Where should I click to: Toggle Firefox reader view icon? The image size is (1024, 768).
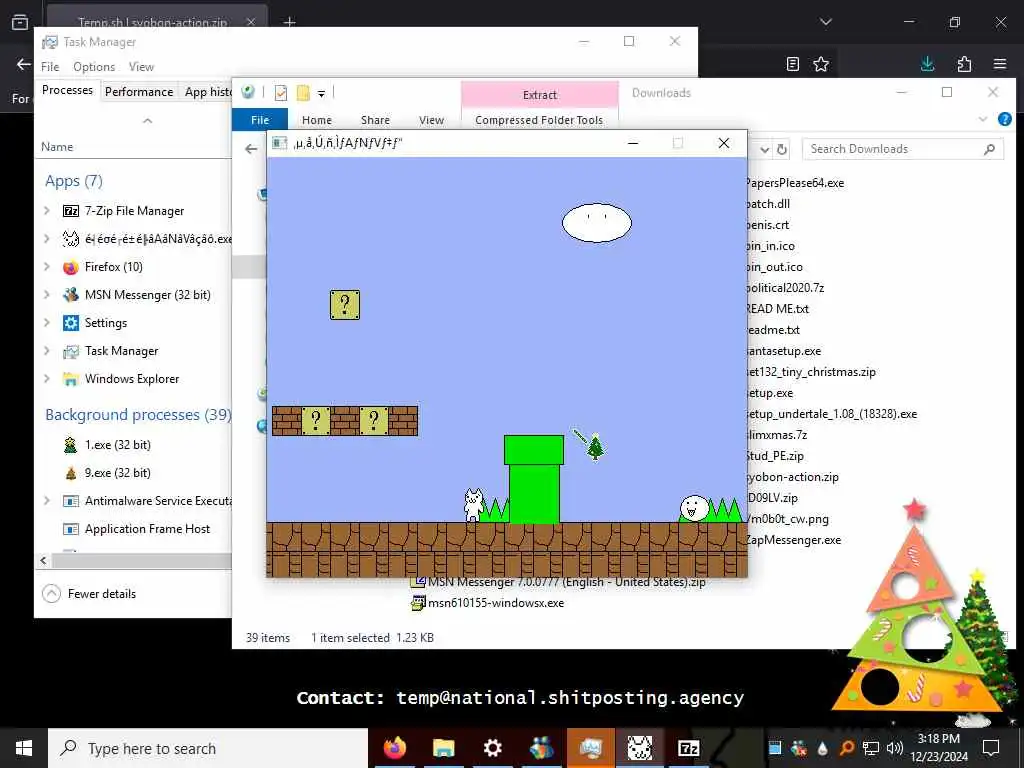tap(793, 63)
